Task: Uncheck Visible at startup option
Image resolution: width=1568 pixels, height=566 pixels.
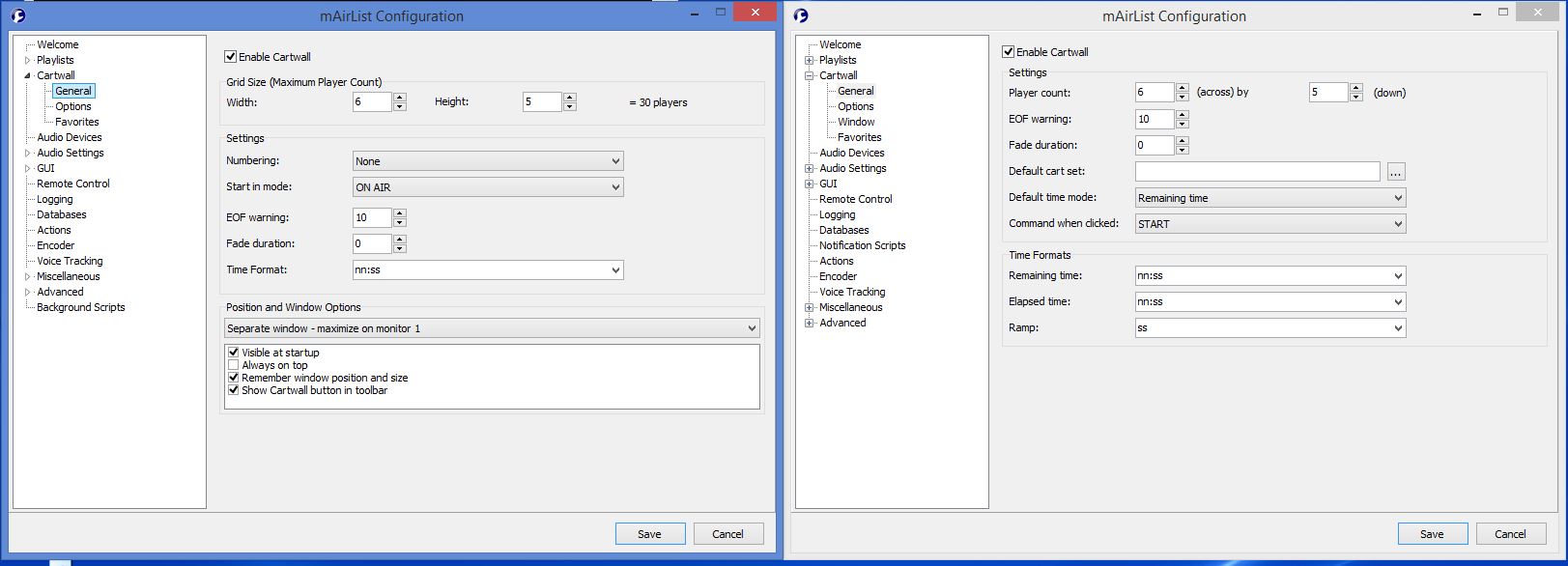Action: [233, 353]
